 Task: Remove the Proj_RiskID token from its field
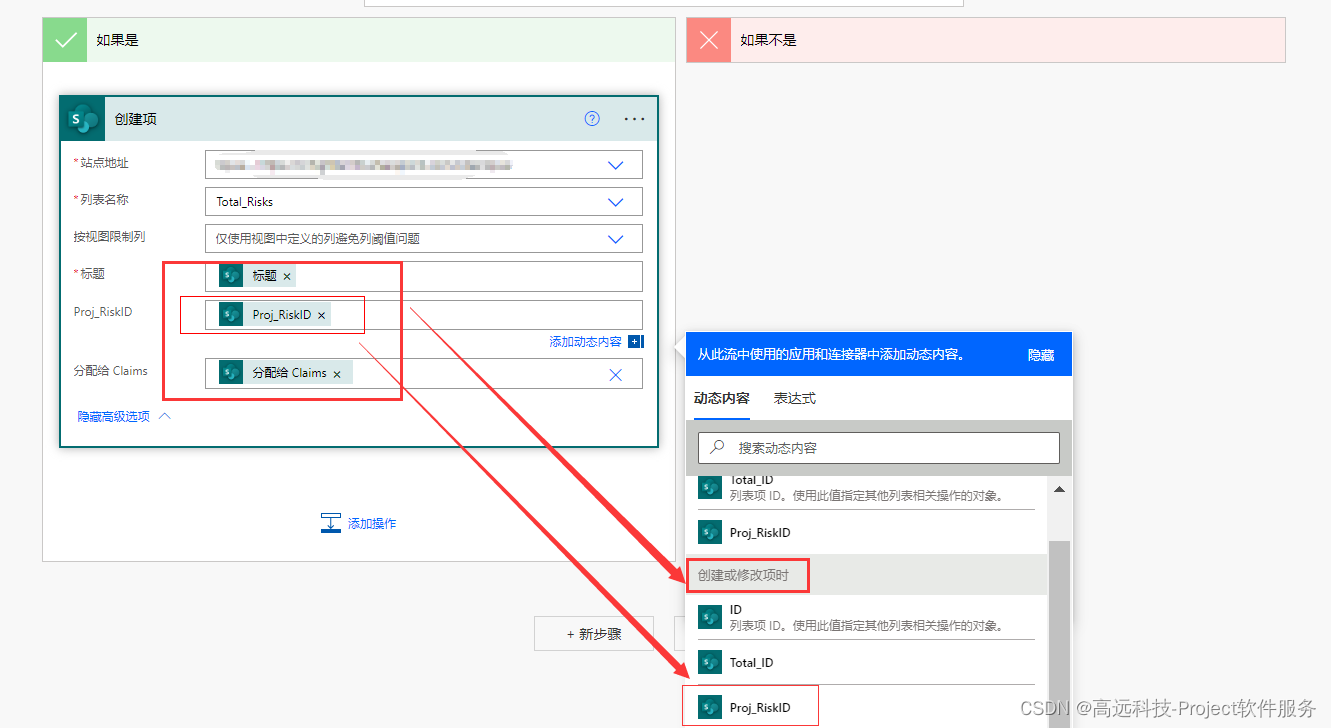pyautogui.click(x=321, y=313)
